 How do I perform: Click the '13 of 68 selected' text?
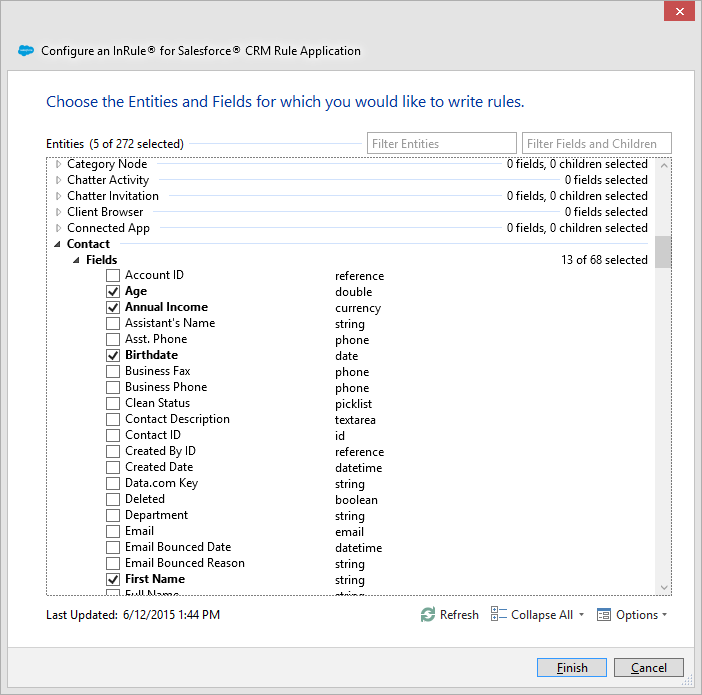pyautogui.click(x=604, y=260)
